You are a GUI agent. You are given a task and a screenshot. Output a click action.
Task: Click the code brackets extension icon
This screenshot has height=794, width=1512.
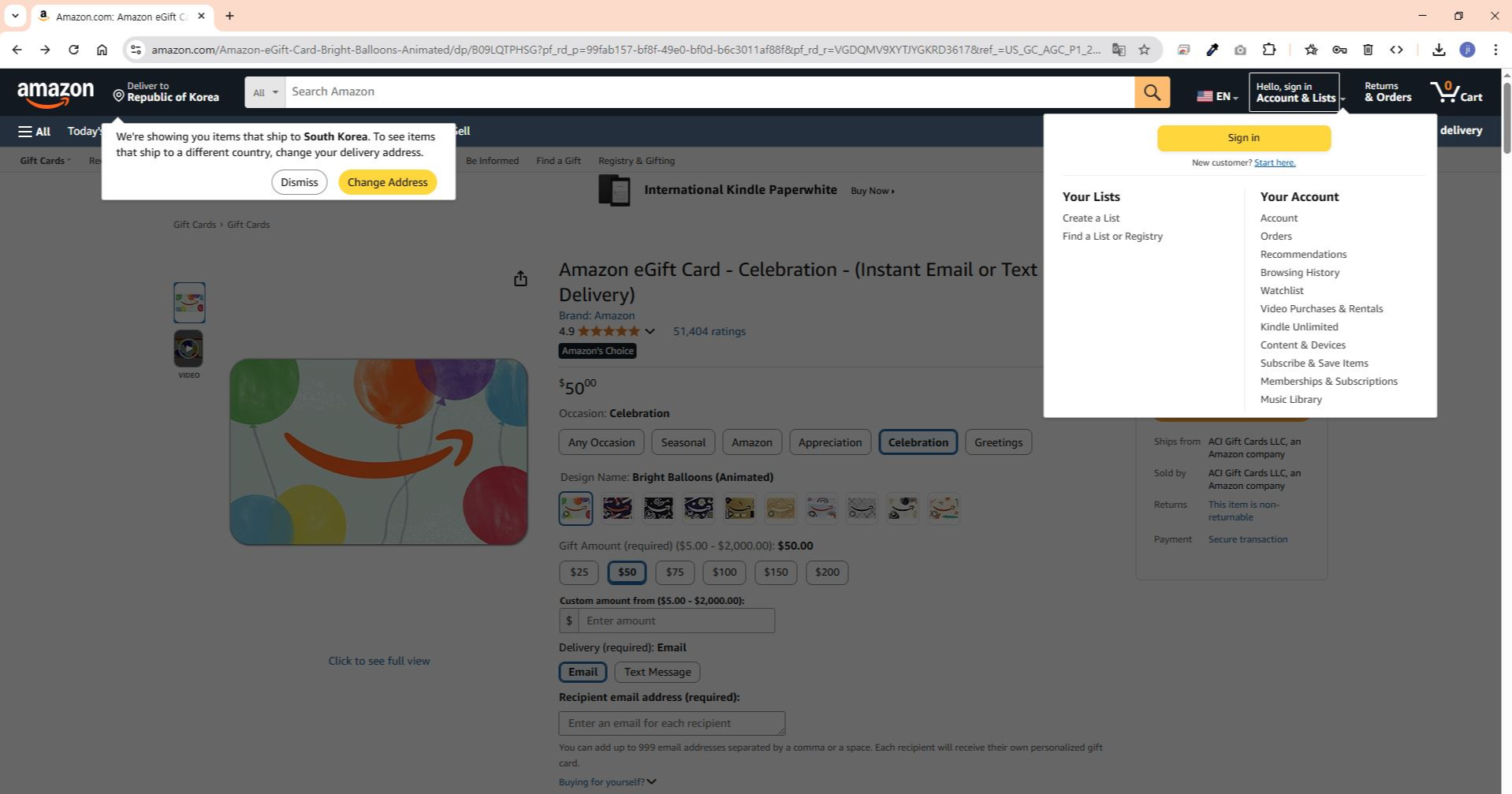click(x=1396, y=50)
